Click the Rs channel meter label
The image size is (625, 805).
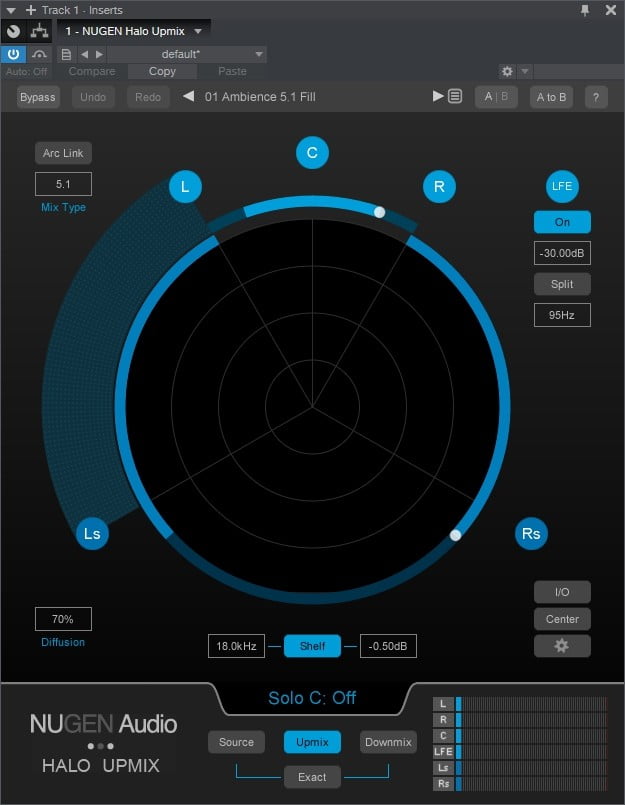(x=443, y=783)
